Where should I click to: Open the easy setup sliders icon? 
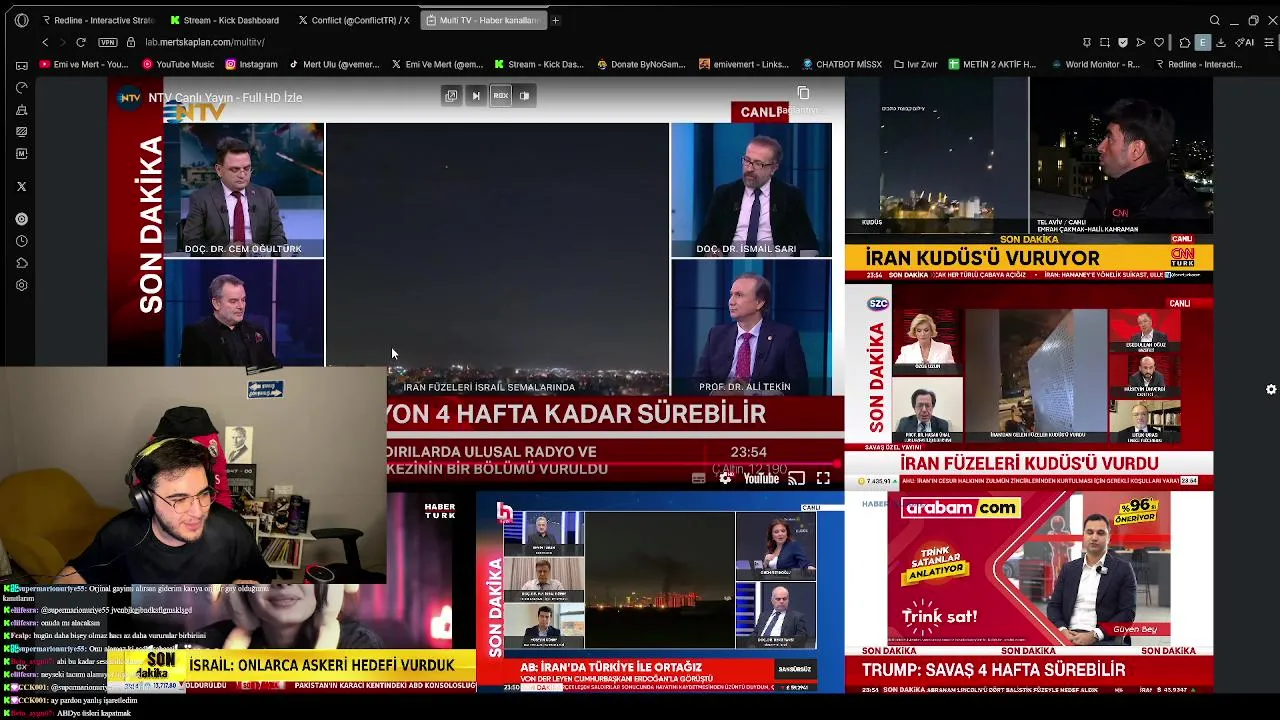coord(1270,42)
